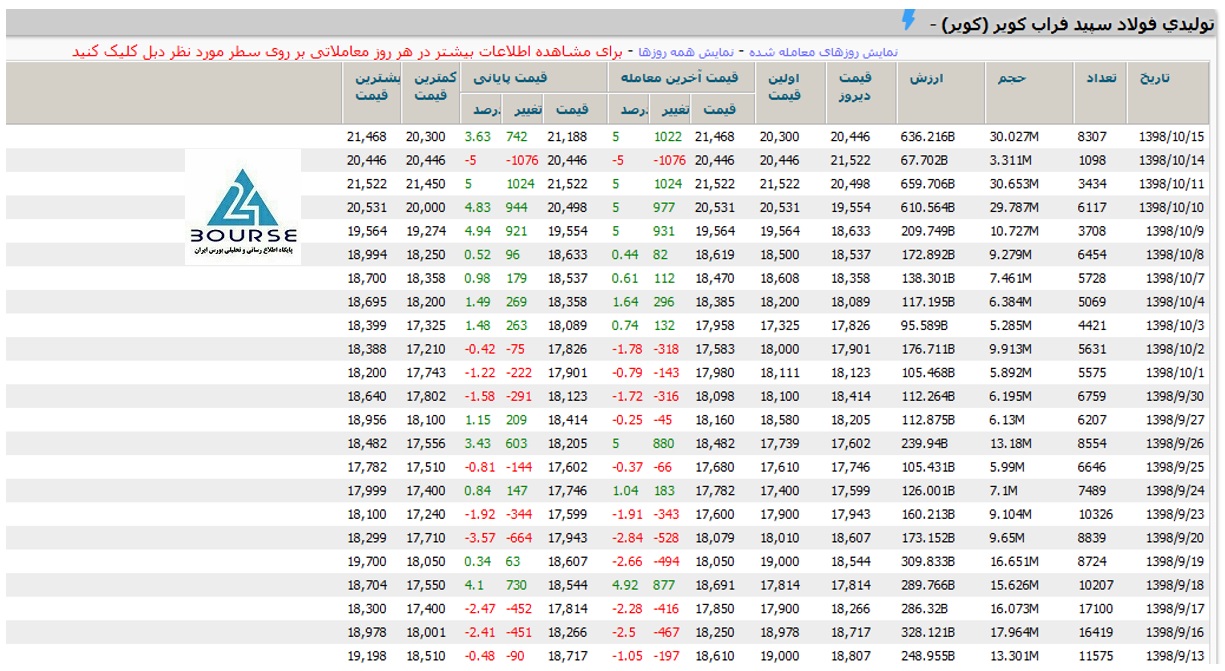Viewport: 1225px width, 671px height.
Task: Click the closing percent cell 4.94
Action: pos(478,231)
